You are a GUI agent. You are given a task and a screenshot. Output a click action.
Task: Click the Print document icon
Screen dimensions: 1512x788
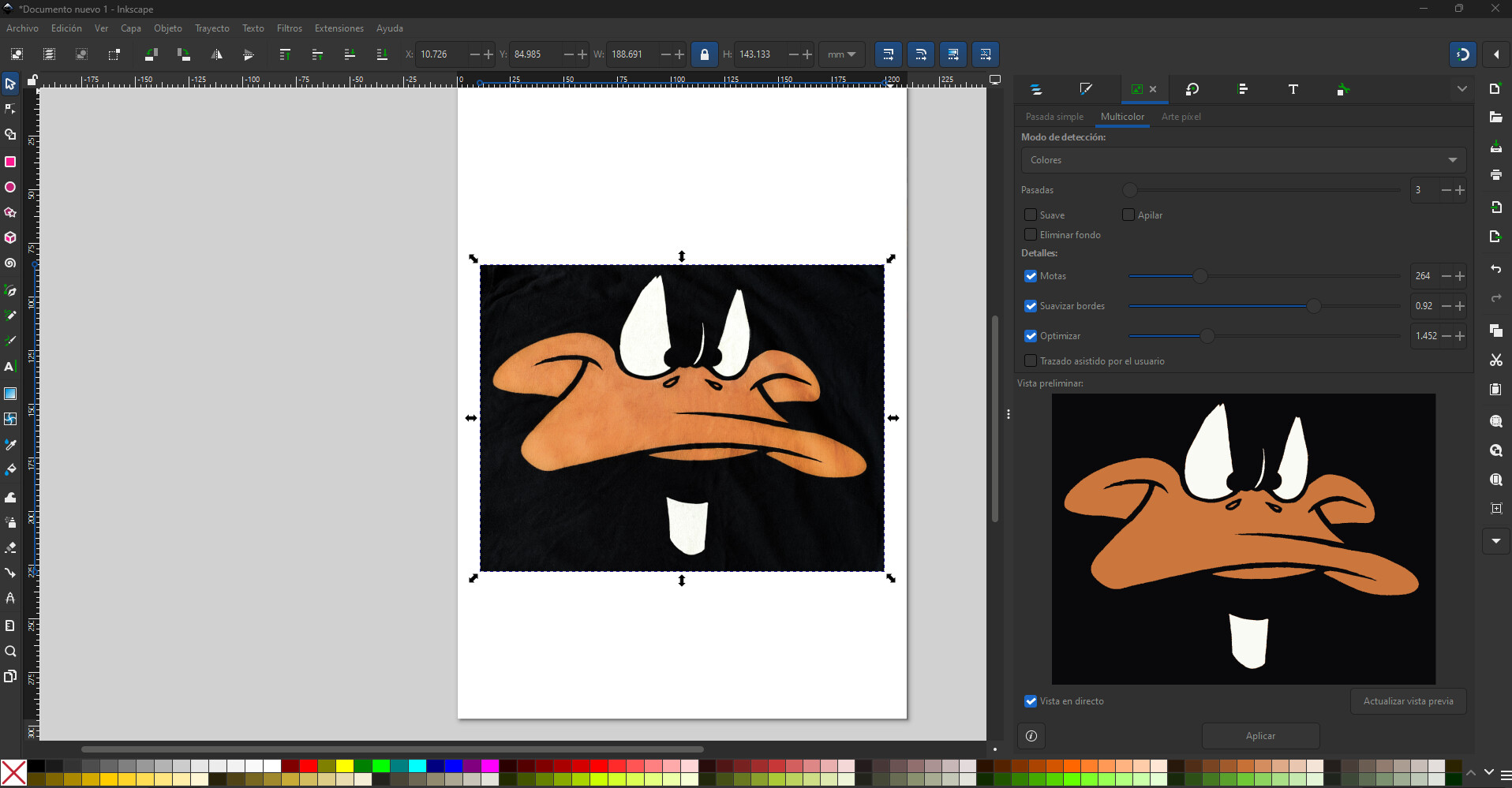(x=1495, y=174)
